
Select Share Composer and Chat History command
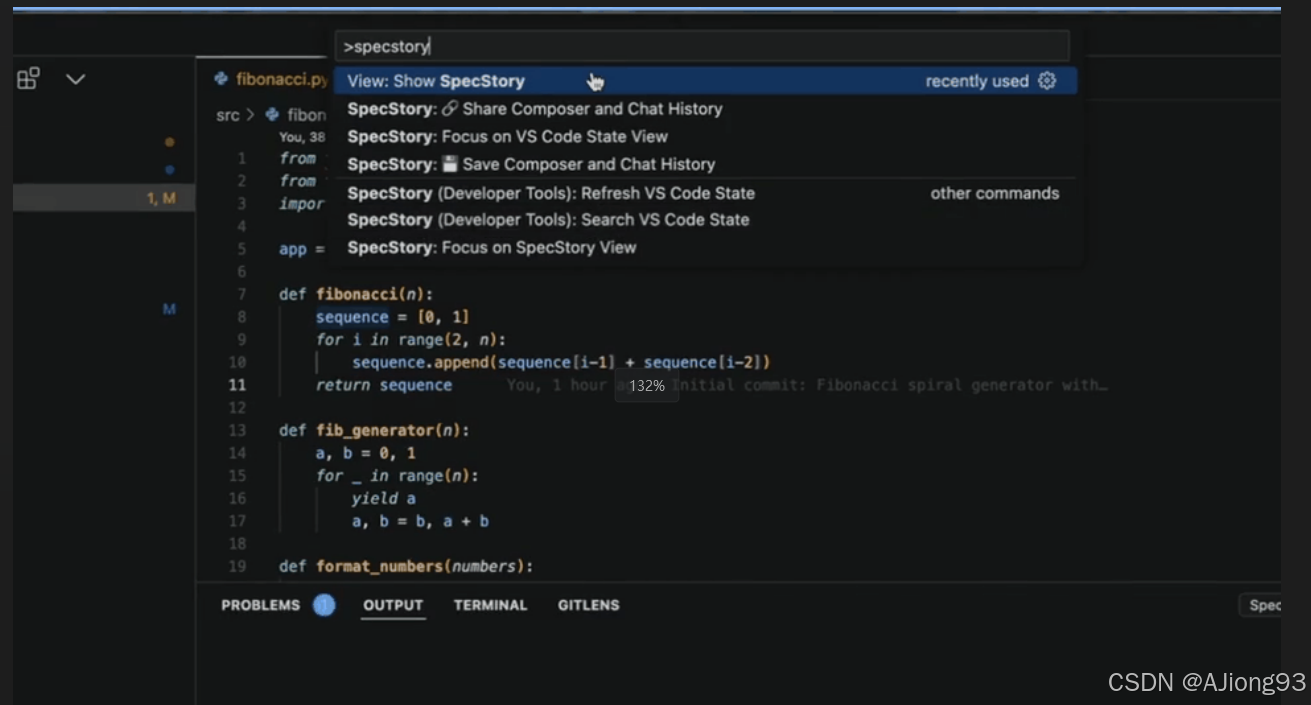click(705, 109)
